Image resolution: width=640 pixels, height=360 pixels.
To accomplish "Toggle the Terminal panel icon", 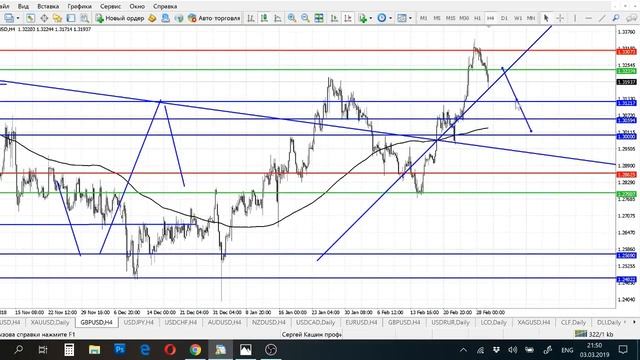I will point(71,18).
